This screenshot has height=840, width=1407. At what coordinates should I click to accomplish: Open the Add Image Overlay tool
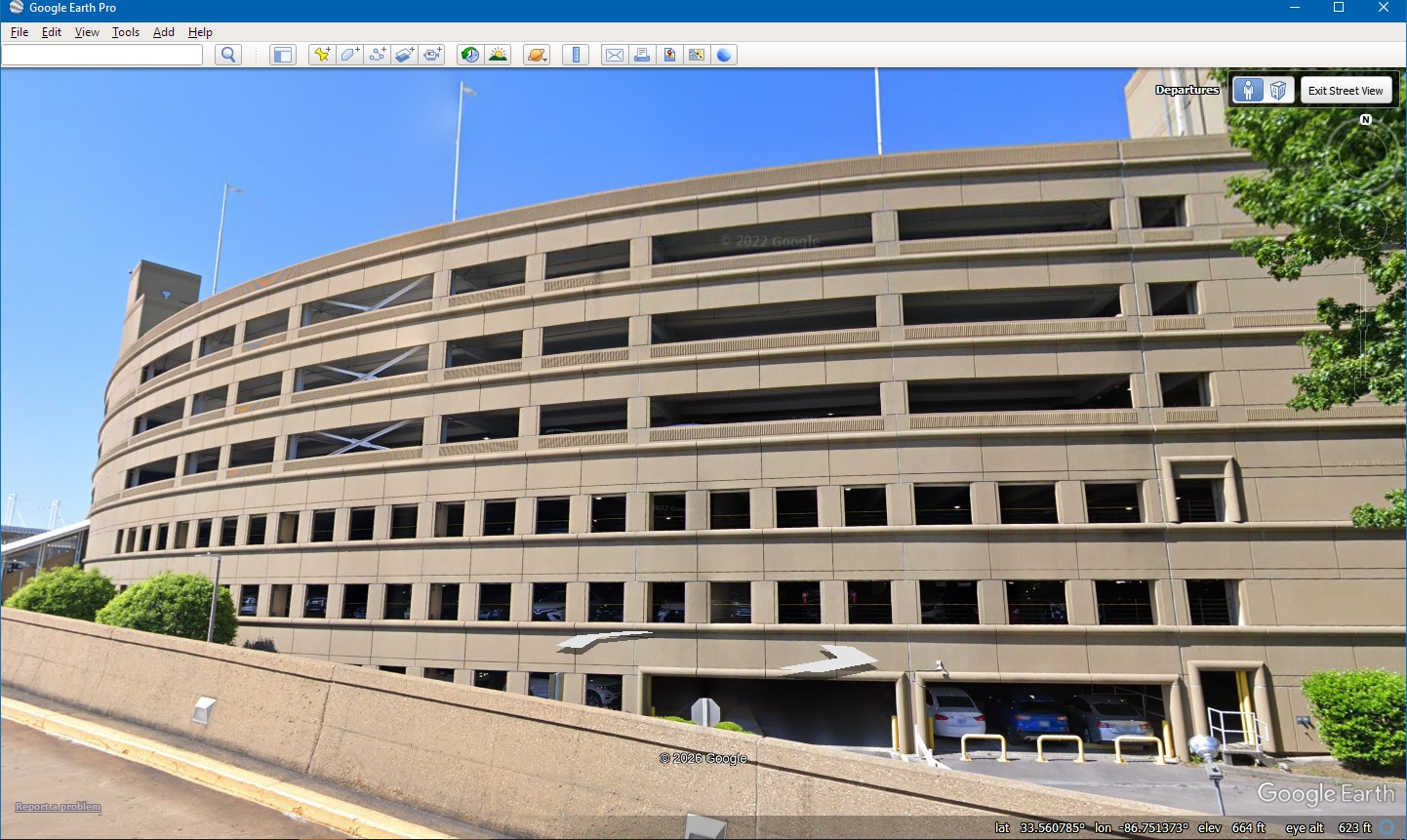pos(404,55)
